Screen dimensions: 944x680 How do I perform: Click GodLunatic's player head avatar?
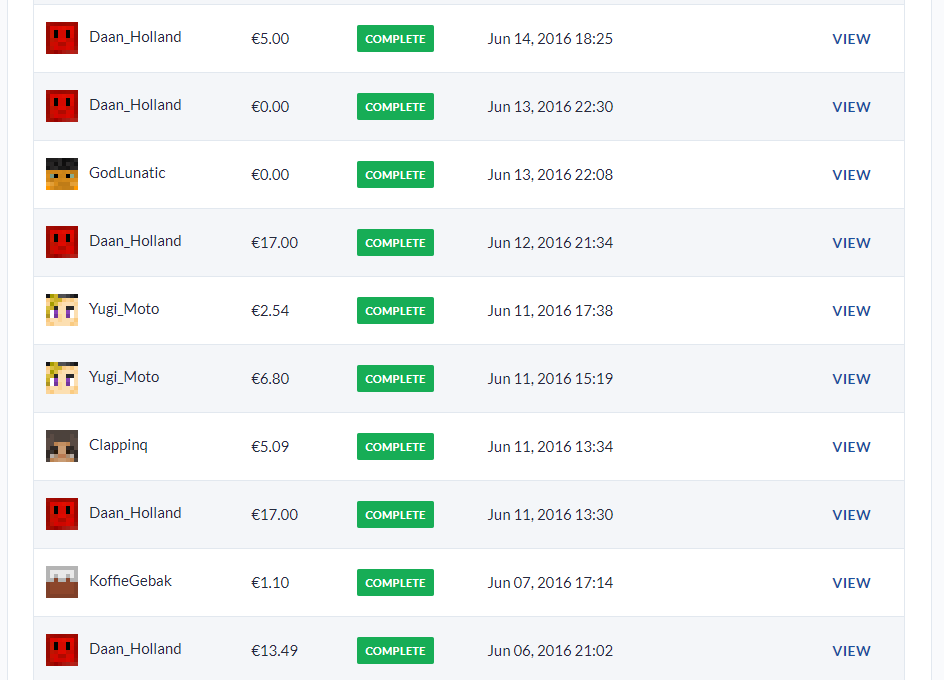[x=62, y=174]
